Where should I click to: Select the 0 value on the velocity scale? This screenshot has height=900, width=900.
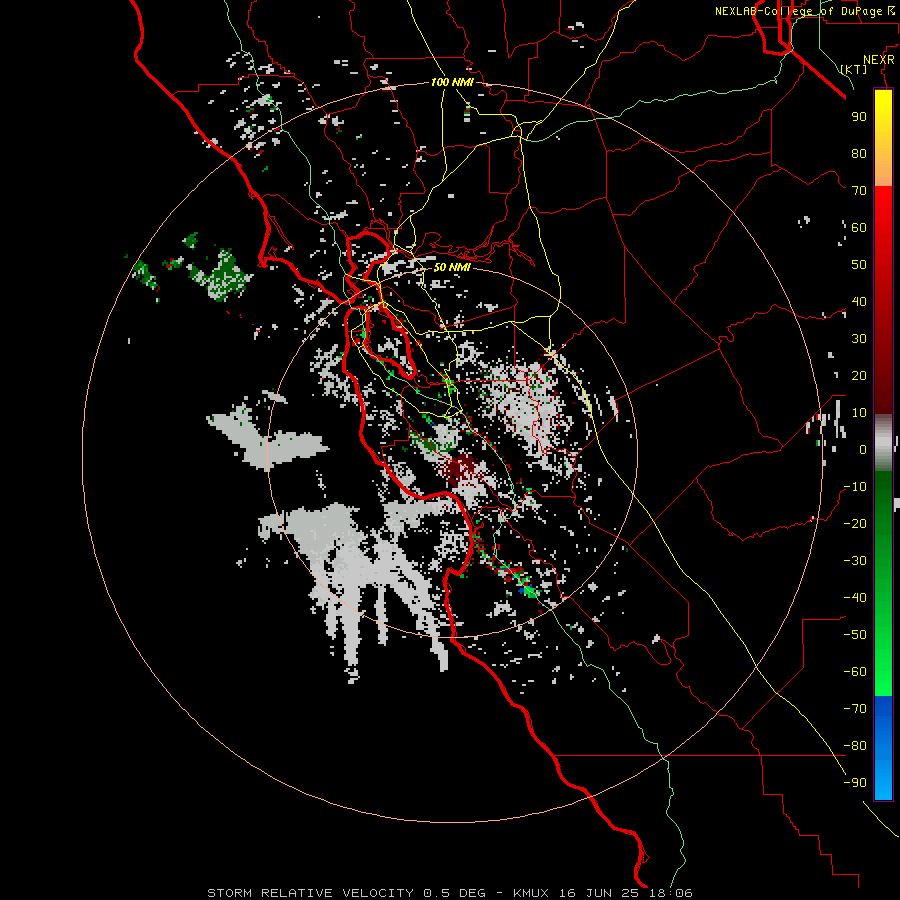point(863,449)
